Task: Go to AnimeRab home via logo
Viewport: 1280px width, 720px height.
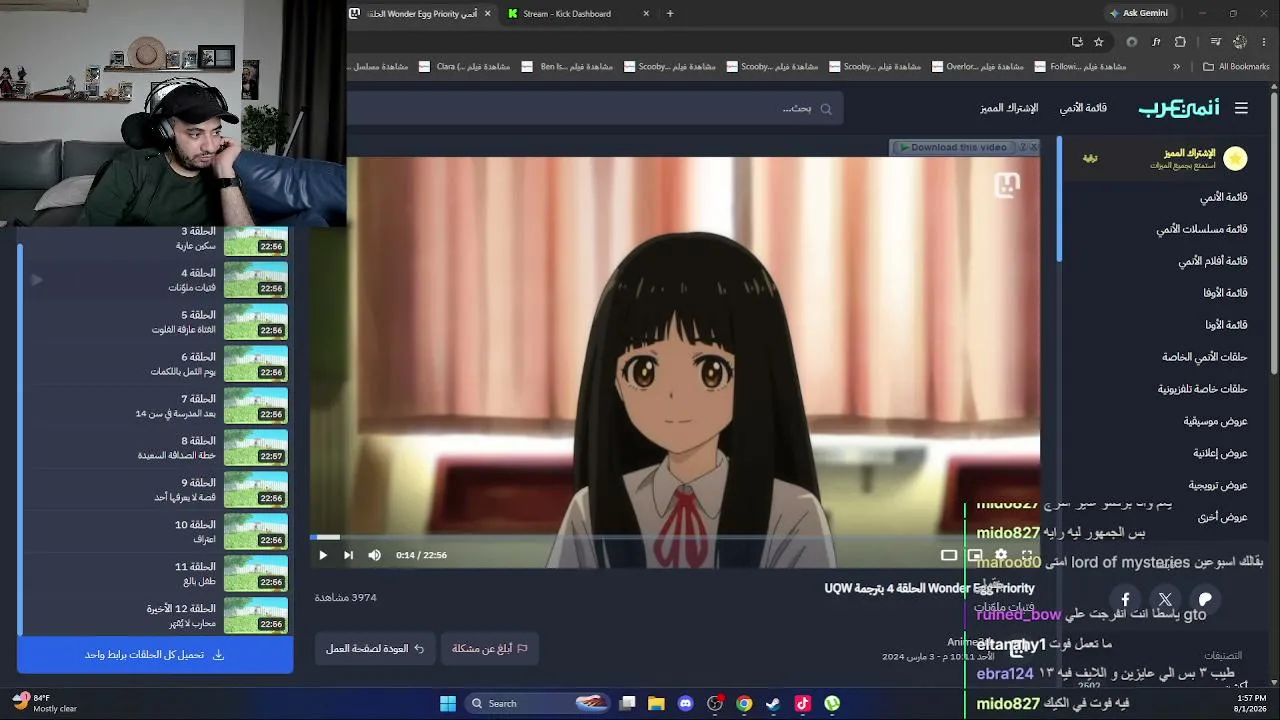Action: [1178, 108]
